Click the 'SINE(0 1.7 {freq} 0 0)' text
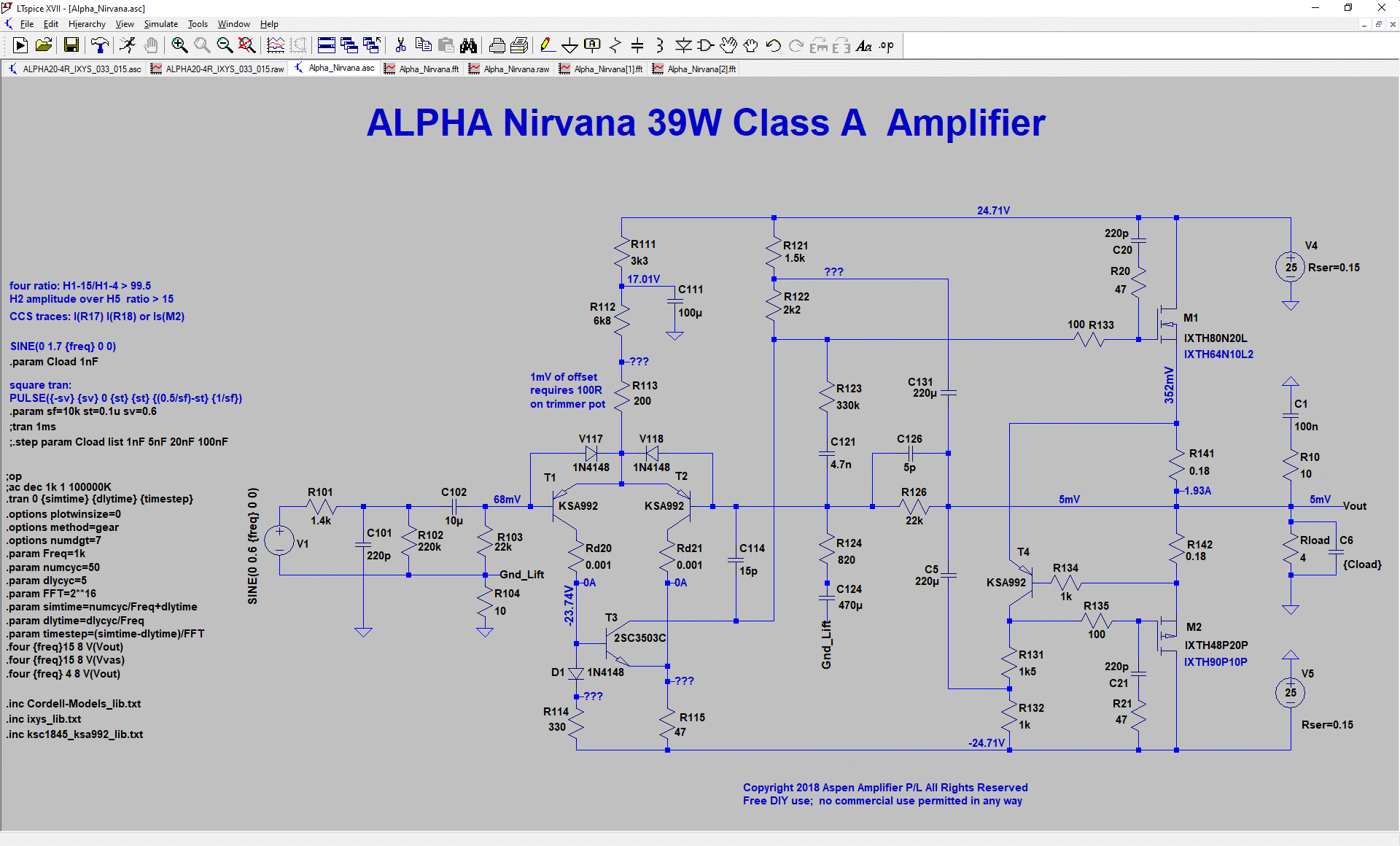 (x=63, y=346)
